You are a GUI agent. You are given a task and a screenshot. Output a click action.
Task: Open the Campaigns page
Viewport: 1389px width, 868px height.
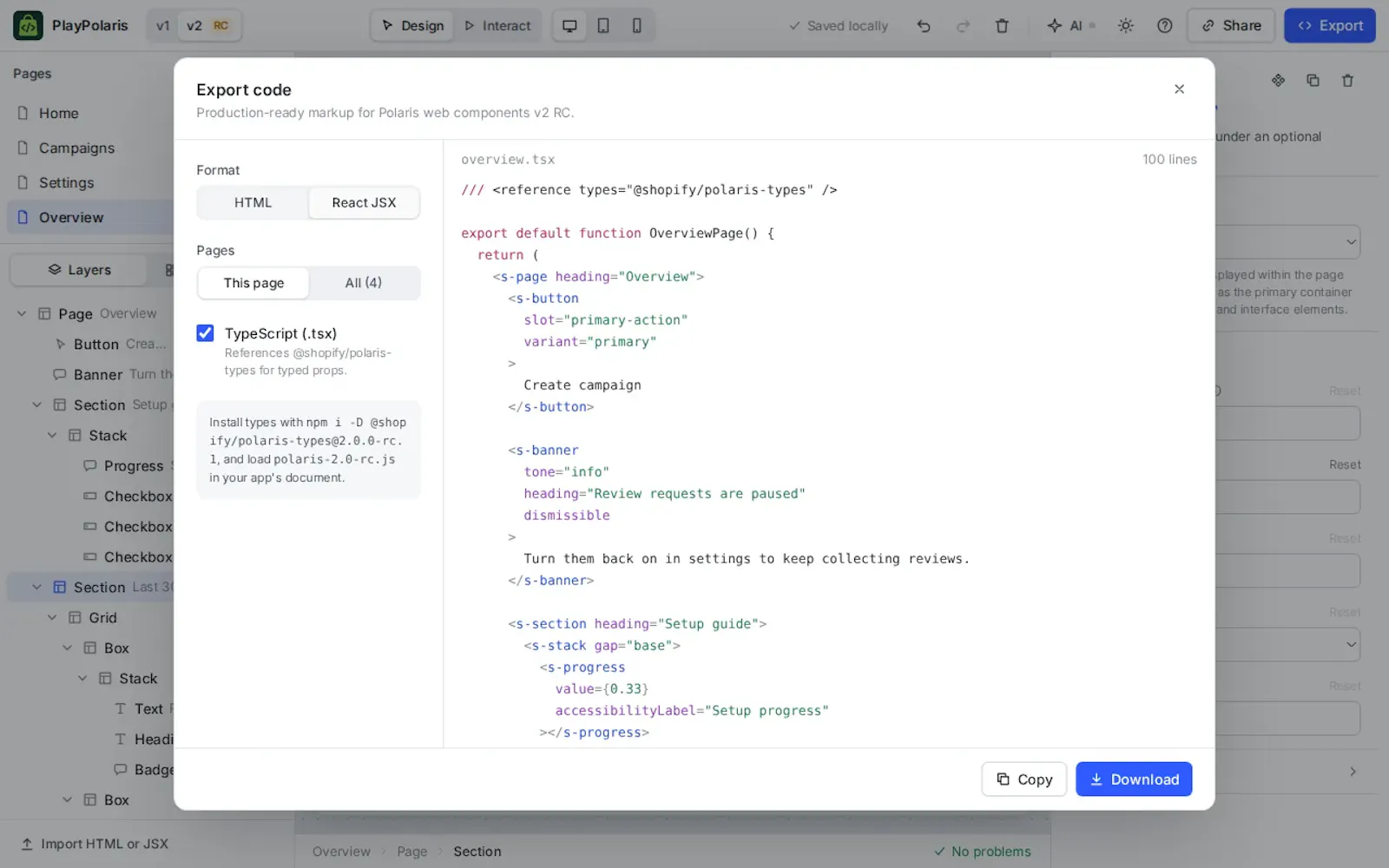click(90, 148)
